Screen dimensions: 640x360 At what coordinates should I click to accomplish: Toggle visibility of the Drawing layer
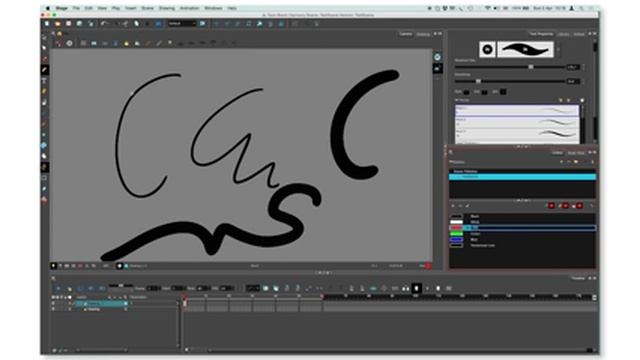tap(53, 309)
